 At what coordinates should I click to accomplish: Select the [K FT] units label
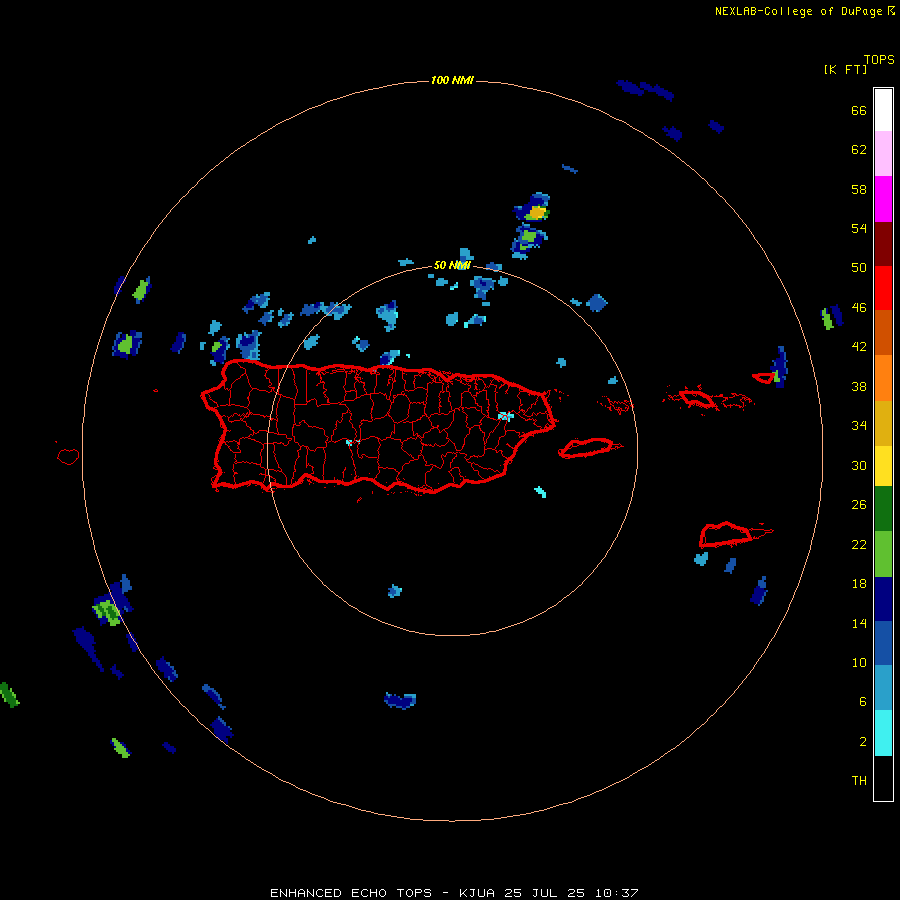[845, 69]
